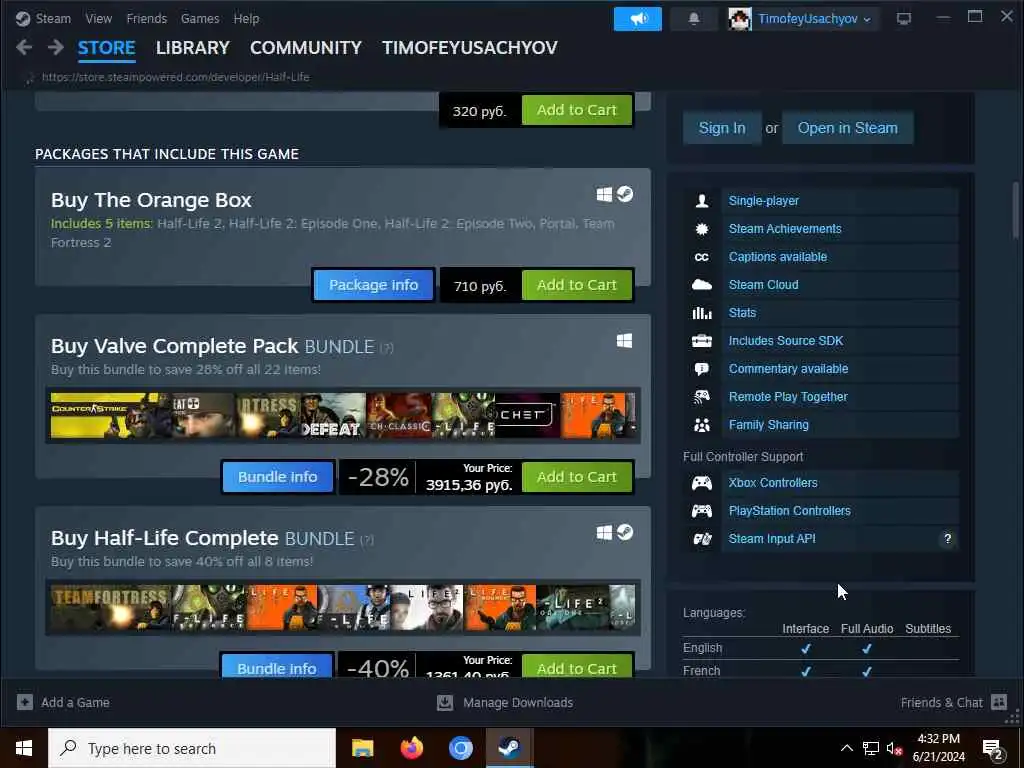Open Bundle info for Valve Complete Pack
The width and height of the screenshot is (1024, 768).
pos(278,477)
